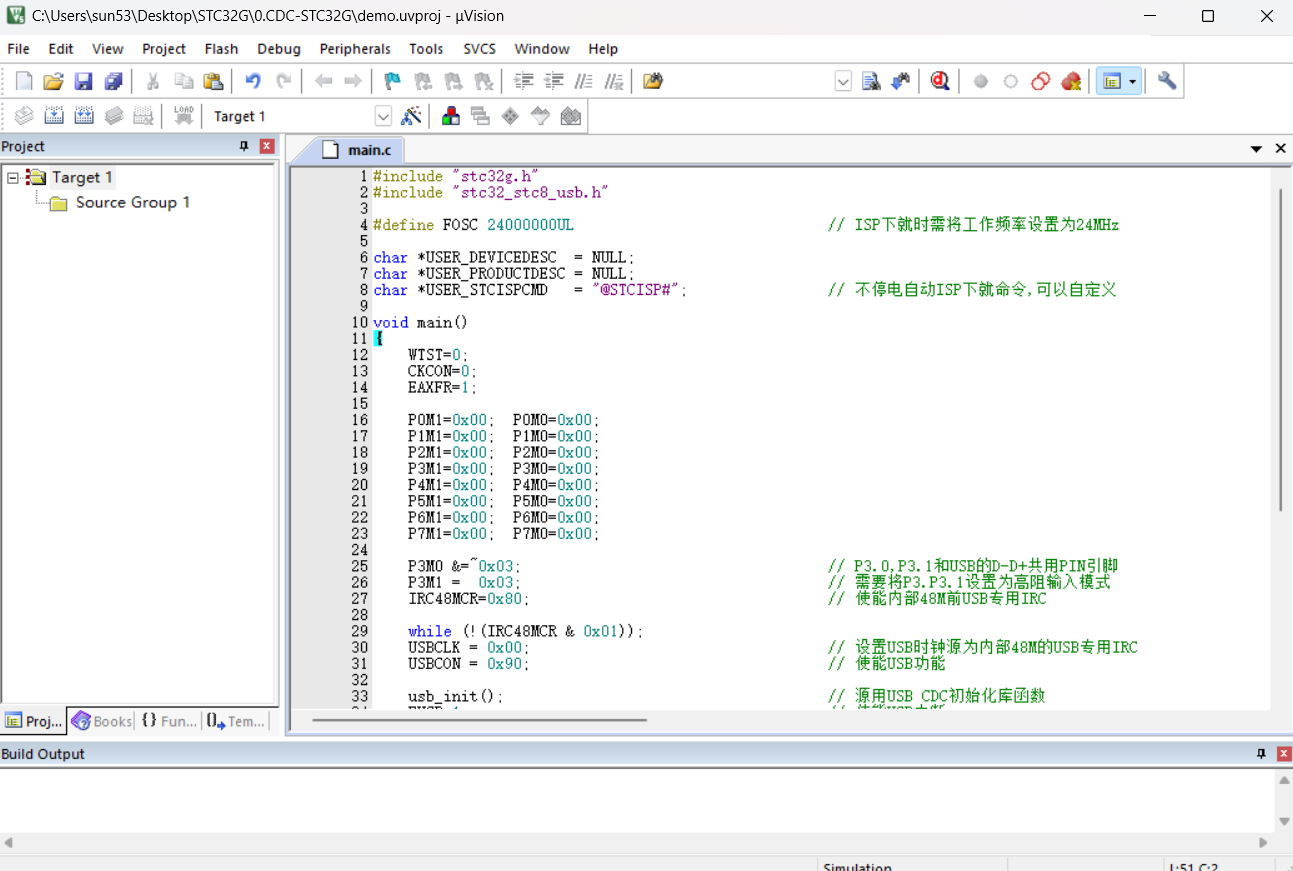Open the SVCS menu
The height and width of the screenshot is (871, 1293).
coord(479,48)
